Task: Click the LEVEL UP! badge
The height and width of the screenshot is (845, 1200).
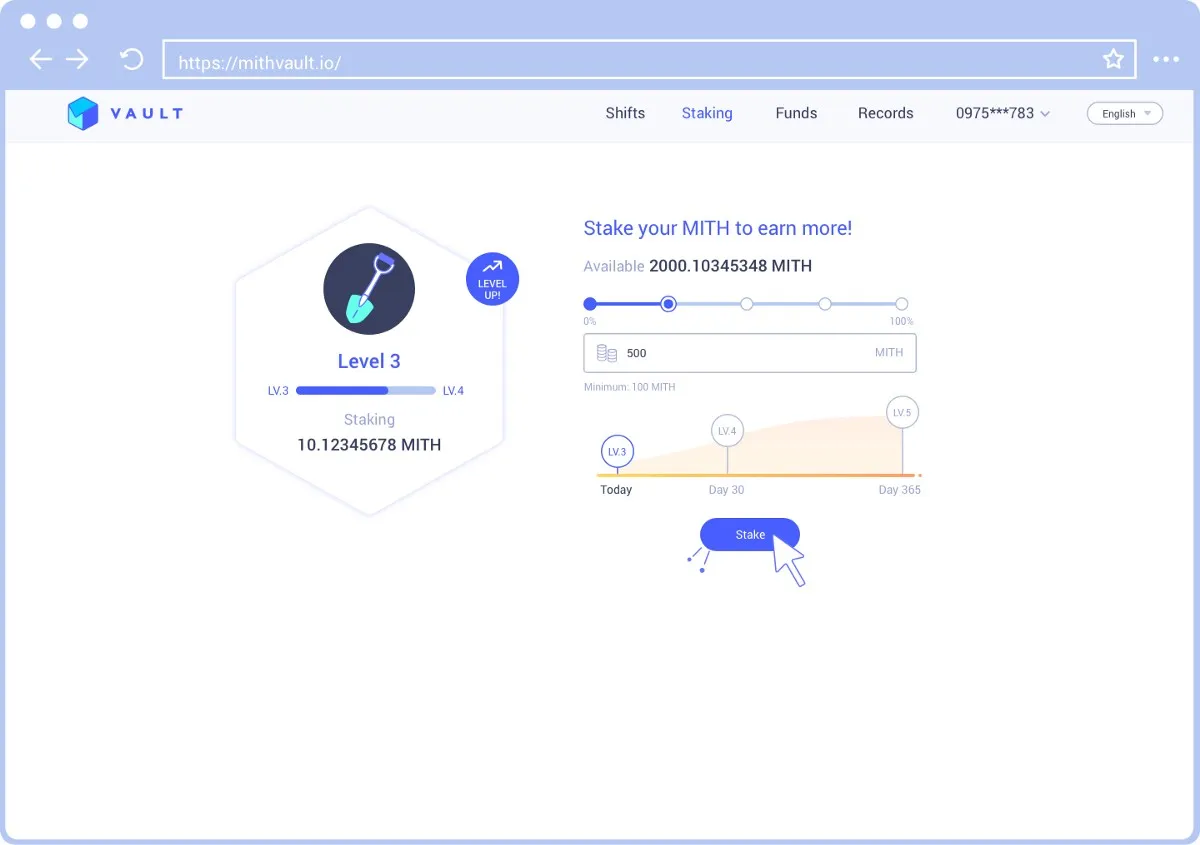Action: coord(492,279)
